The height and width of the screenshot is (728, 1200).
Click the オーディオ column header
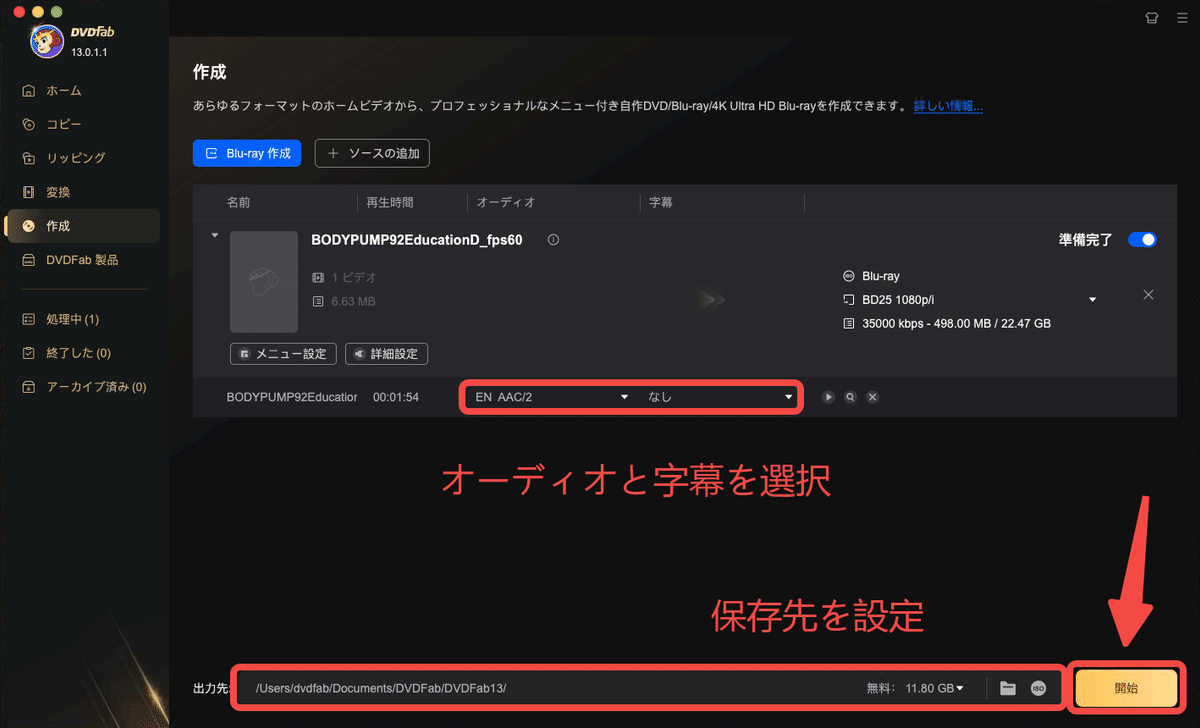coord(506,202)
